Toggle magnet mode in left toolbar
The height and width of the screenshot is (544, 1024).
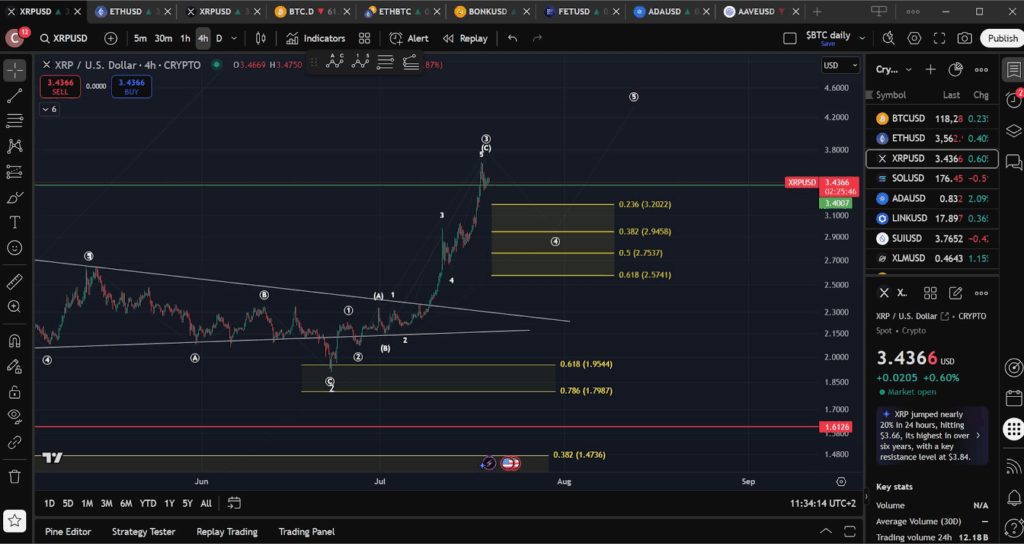point(14,341)
